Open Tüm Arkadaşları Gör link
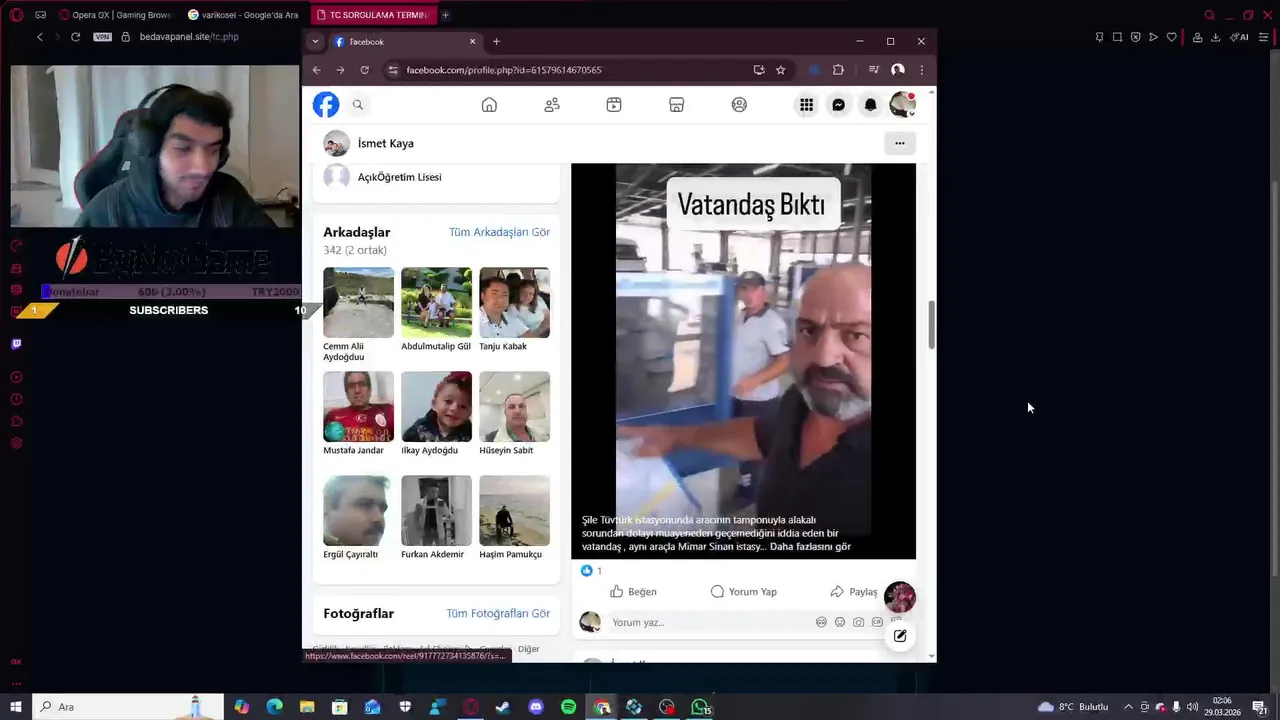Viewport: 1280px width, 720px height. (x=499, y=232)
